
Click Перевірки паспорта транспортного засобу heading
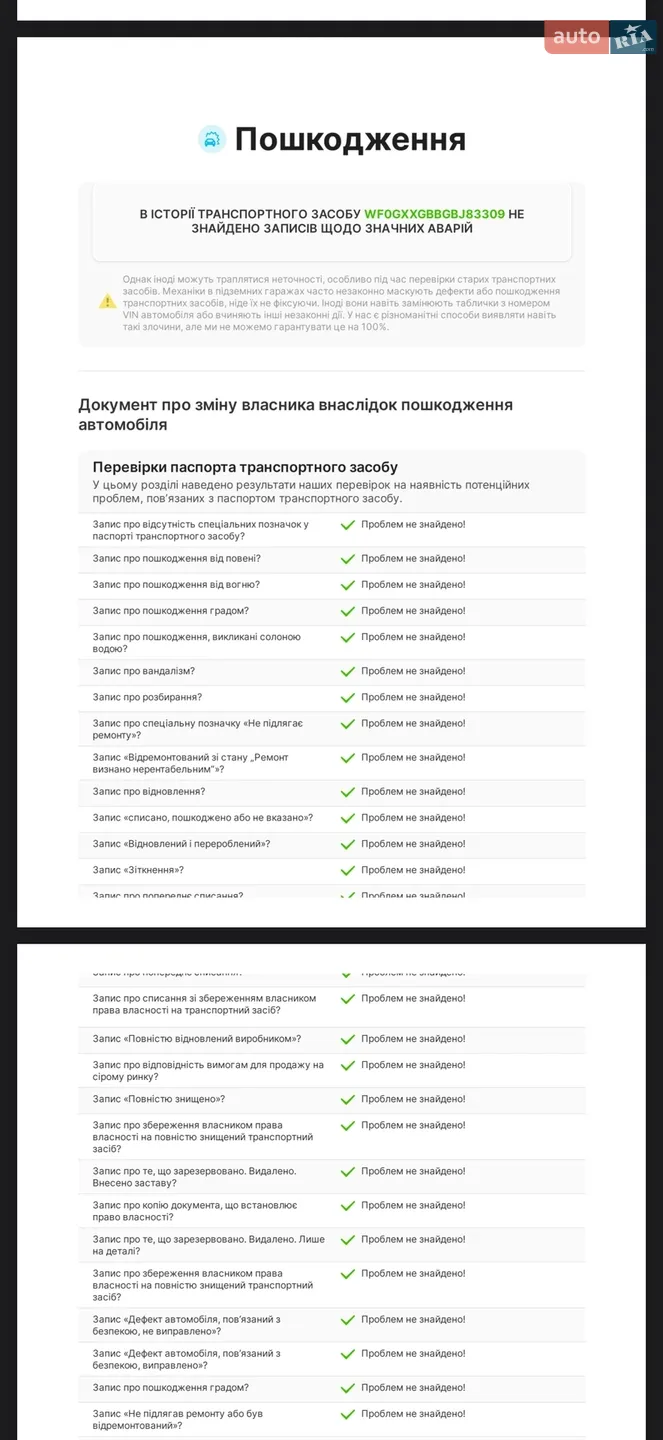click(245, 467)
